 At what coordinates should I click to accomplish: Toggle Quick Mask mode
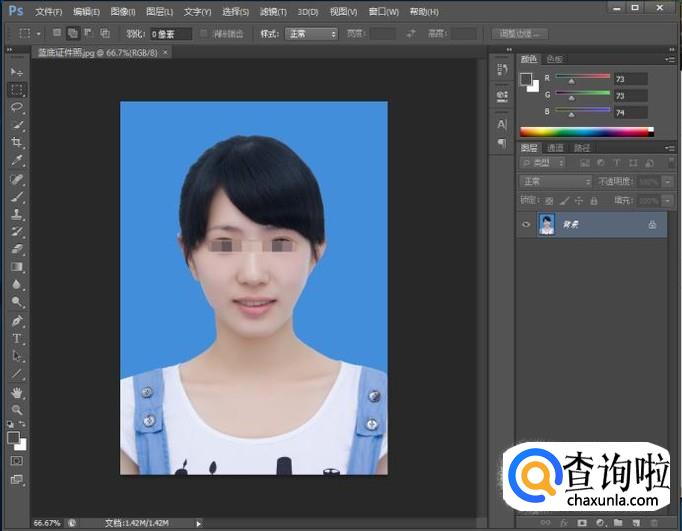17,461
